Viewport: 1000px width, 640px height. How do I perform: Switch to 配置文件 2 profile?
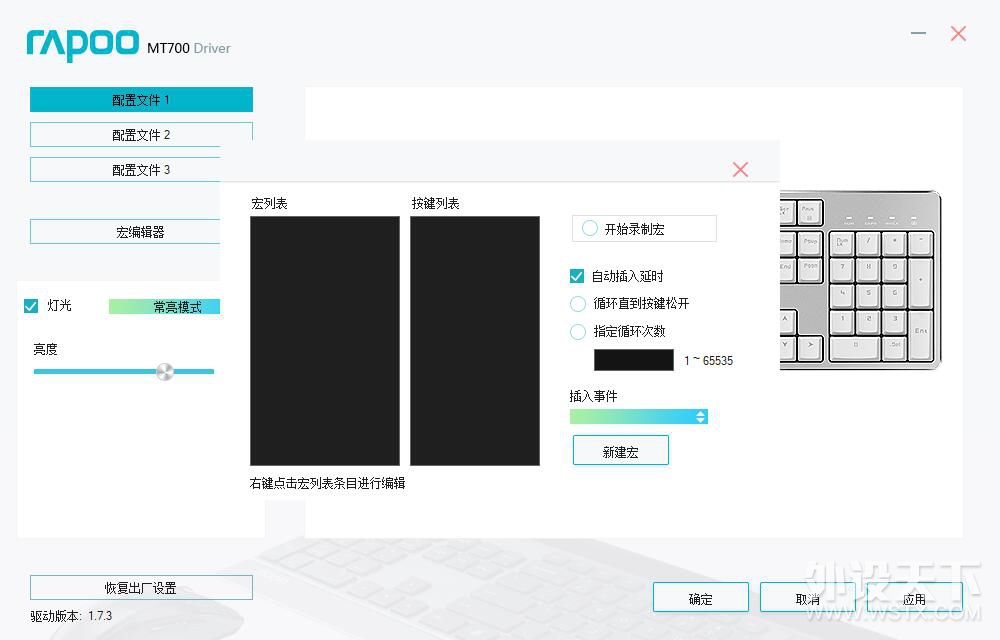tap(141, 135)
